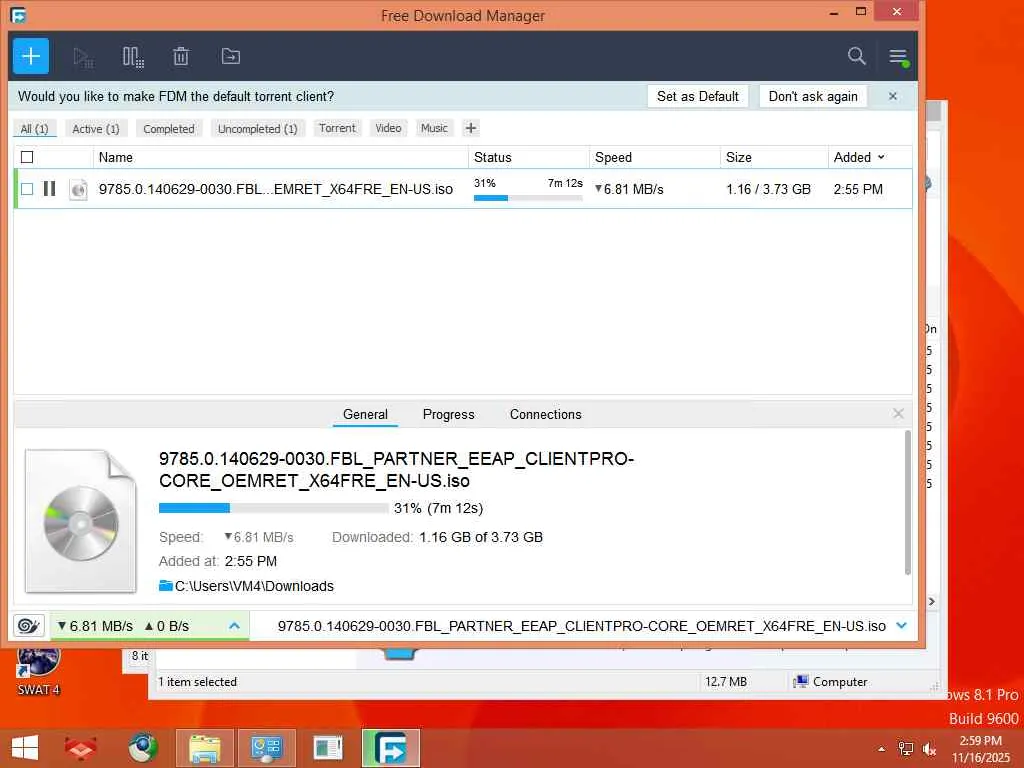Screen dimensions: 1024x768
Task: Sort by the Status column header
Action: tap(529, 157)
